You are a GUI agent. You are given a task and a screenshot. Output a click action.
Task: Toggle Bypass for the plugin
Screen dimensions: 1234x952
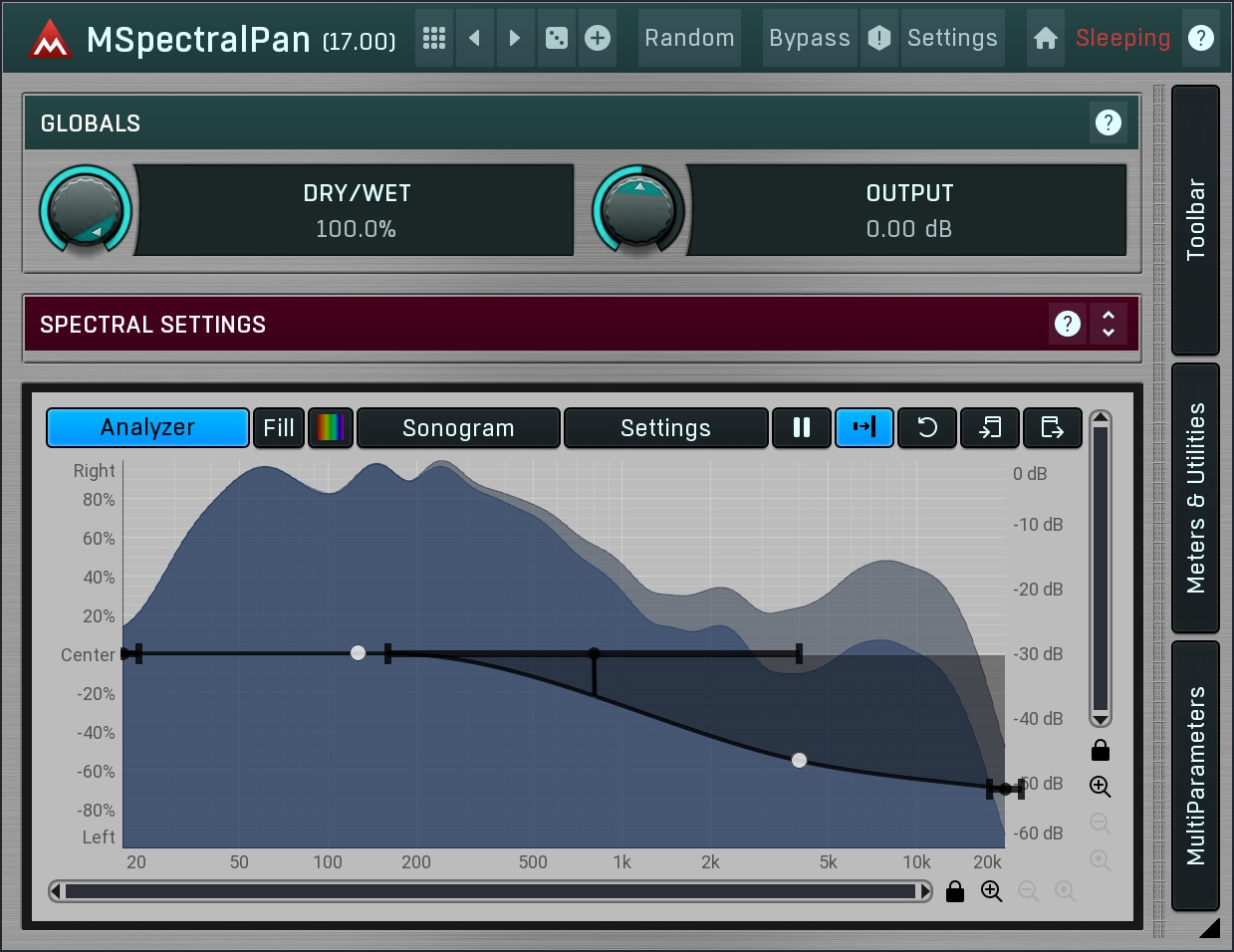coord(809,38)
